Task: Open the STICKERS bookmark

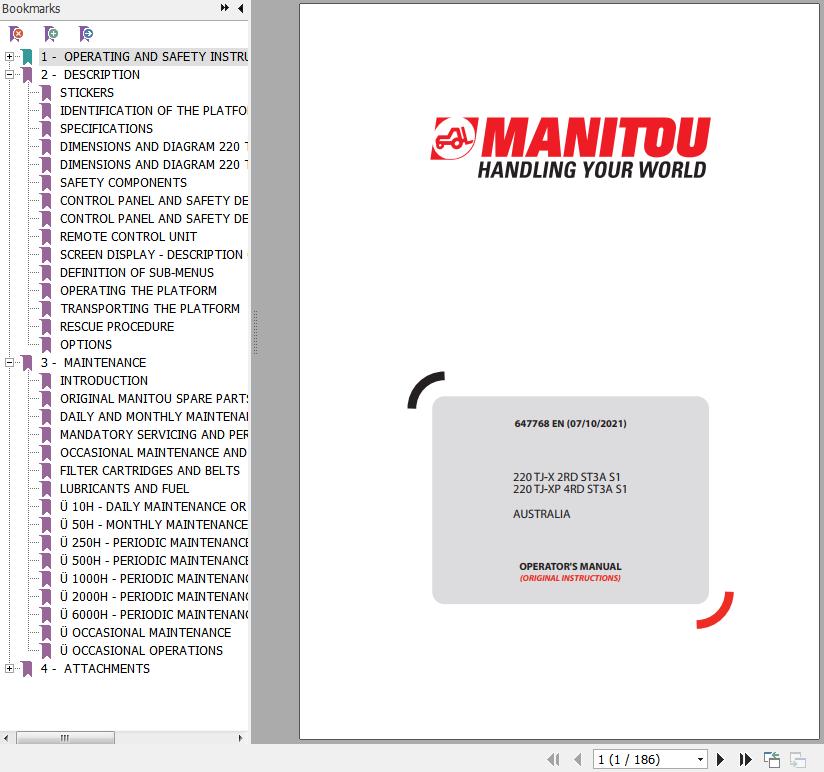Action: 87,92
